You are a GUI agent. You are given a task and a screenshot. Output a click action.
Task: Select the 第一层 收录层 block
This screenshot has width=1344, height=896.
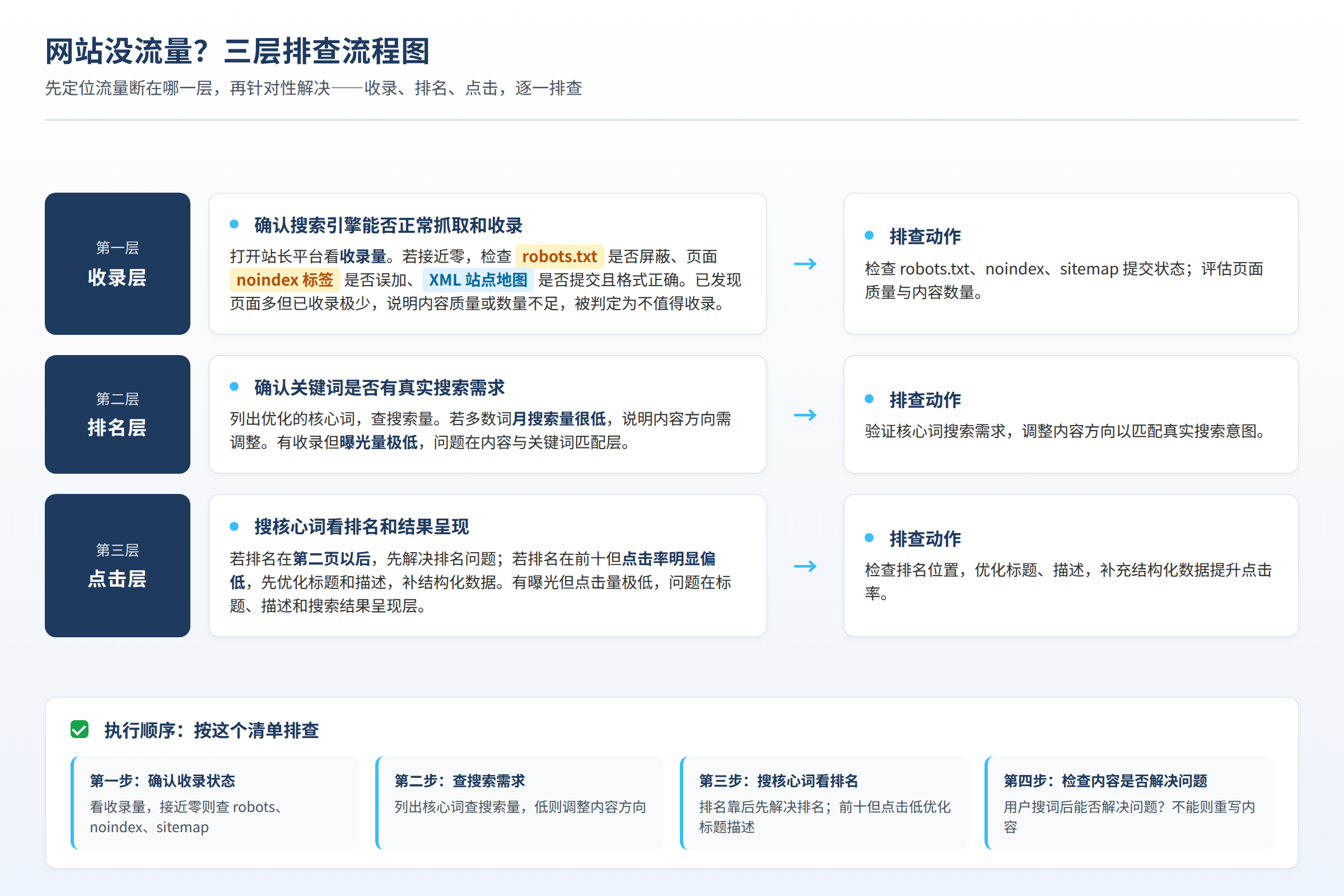point(117,264)
